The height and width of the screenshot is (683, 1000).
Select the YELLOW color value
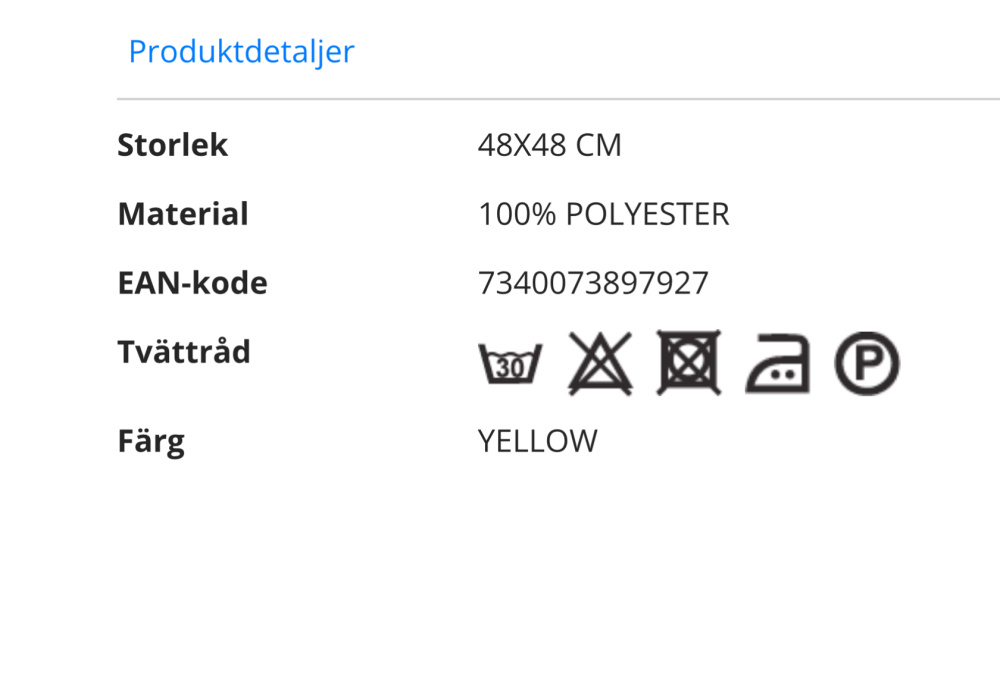click(x=538, y=441)
